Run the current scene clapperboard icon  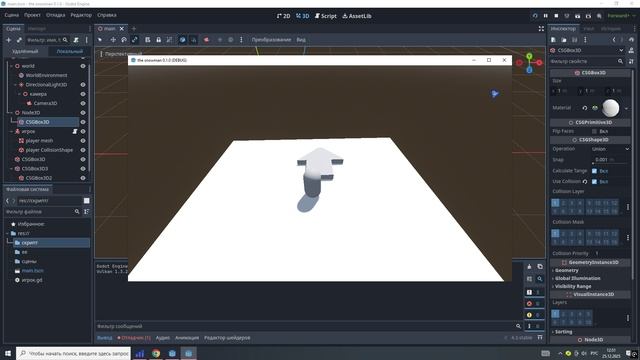578,16
